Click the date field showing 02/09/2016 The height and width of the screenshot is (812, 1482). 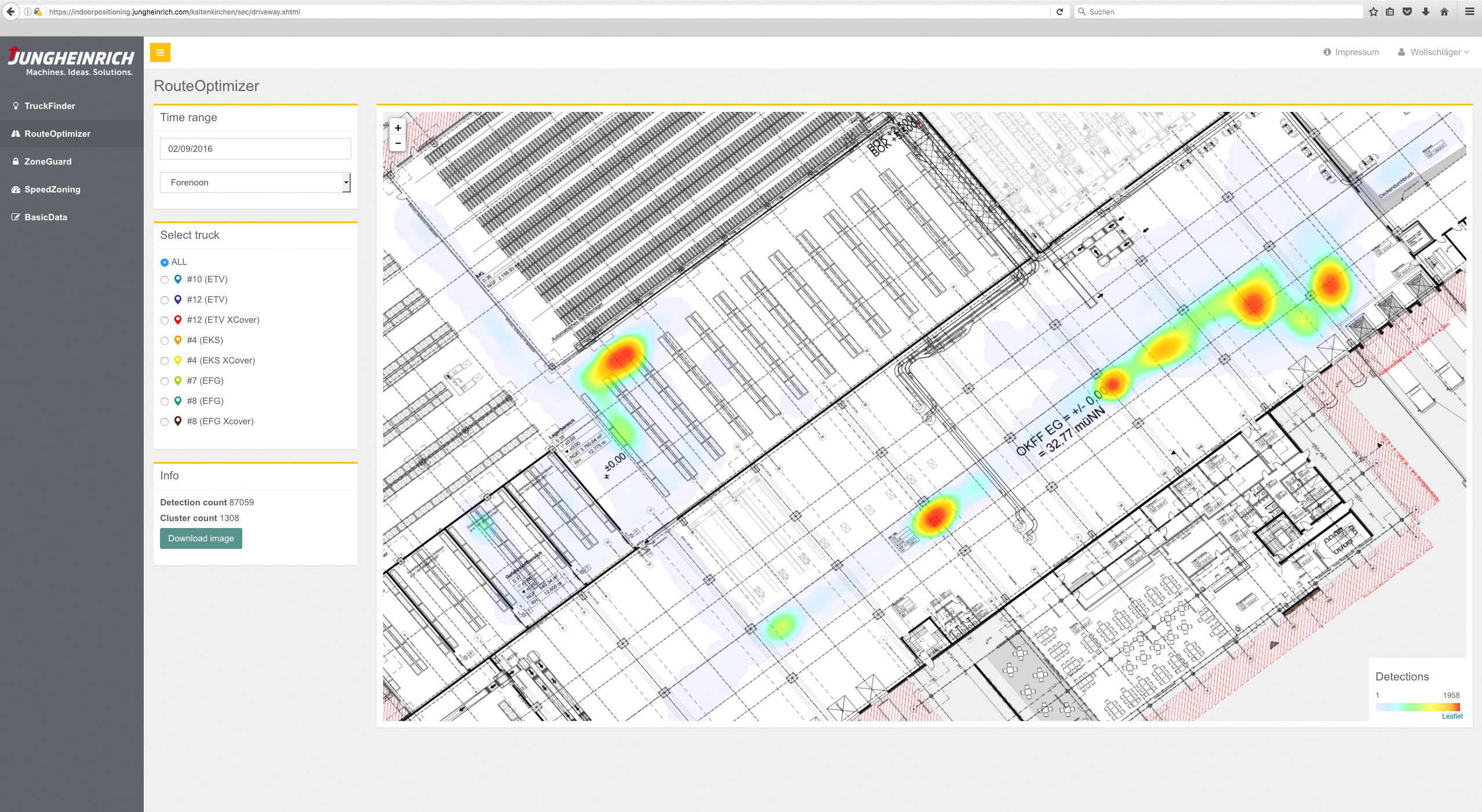pyautogui.click(x=255, y=149)
